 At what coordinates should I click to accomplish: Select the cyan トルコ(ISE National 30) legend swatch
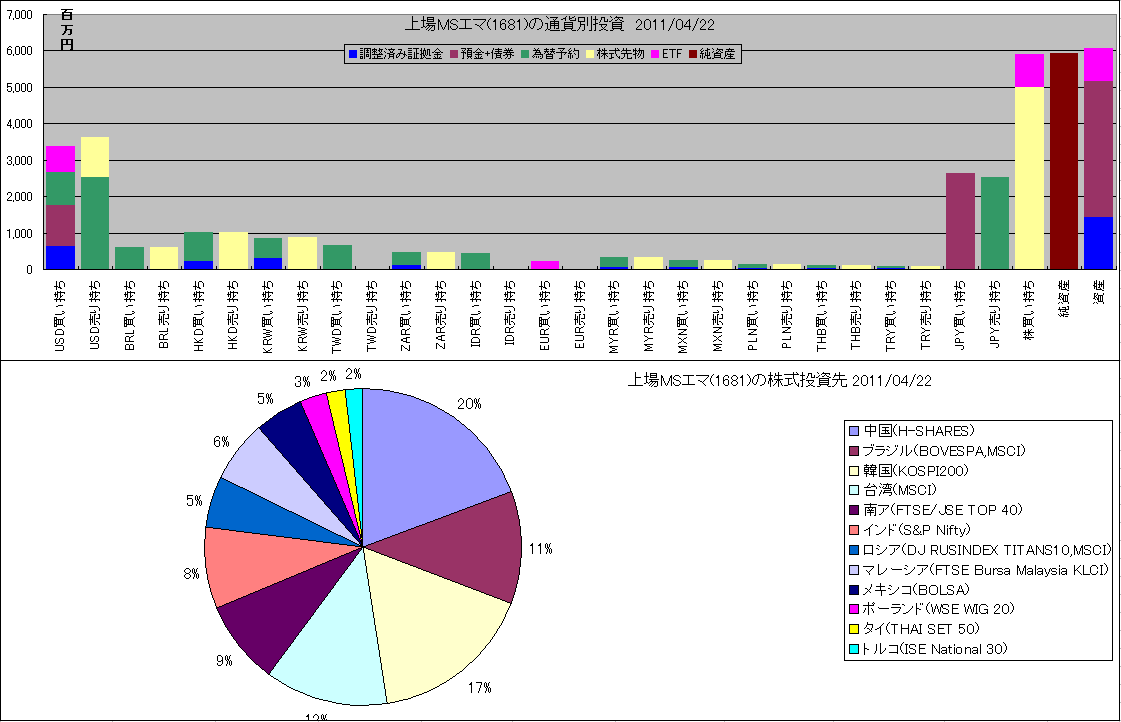pyautogui.click(x=853, y=649)
